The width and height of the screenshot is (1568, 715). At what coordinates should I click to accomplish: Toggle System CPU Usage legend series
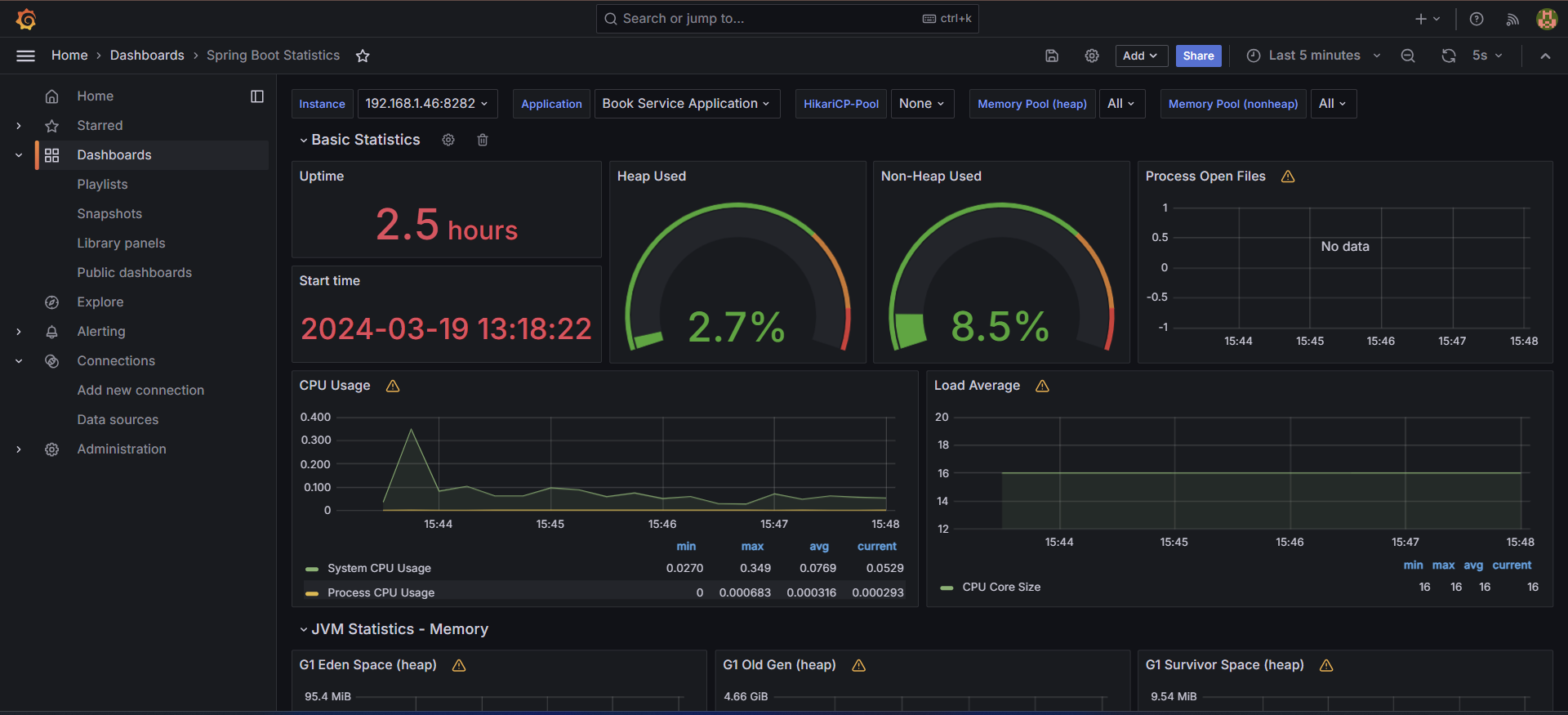click(x=379, y=569)
